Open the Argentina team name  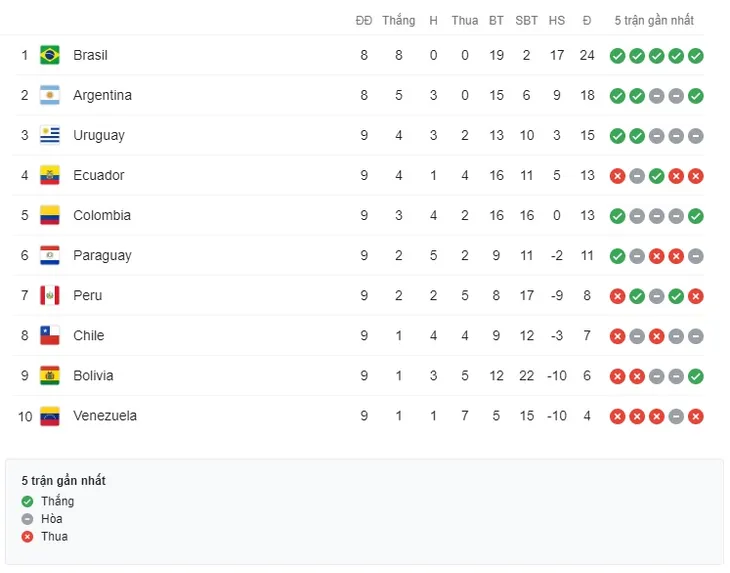point(102,95)
